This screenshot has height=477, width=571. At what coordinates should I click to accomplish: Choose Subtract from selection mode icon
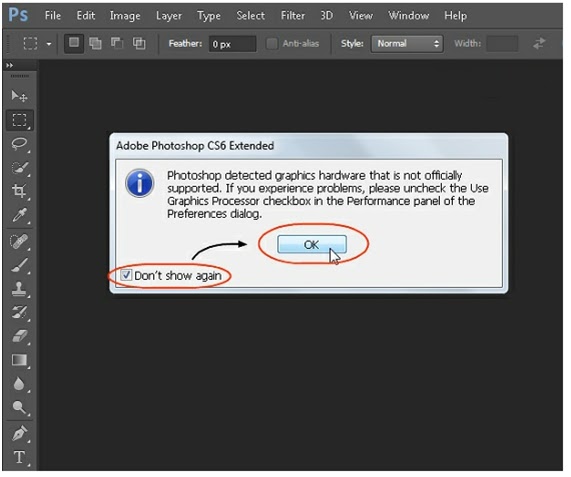click(117, 44)
